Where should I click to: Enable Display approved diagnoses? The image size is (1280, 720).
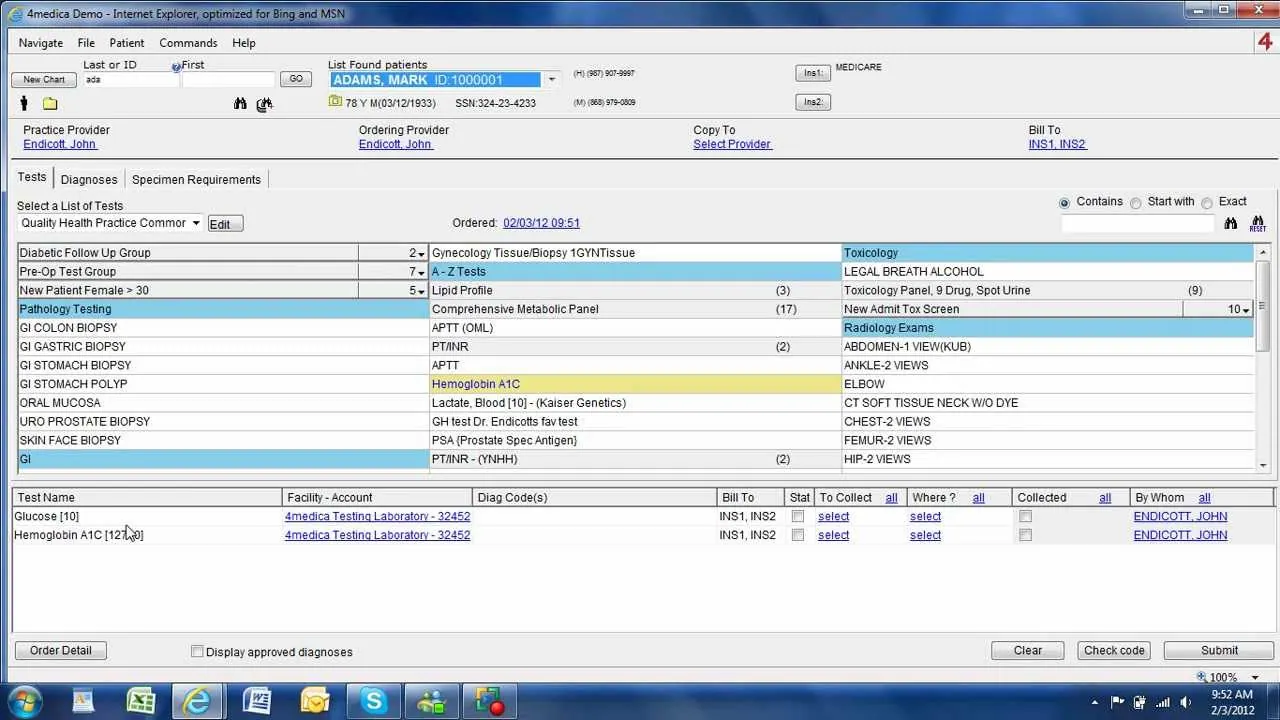pos(197,651)
